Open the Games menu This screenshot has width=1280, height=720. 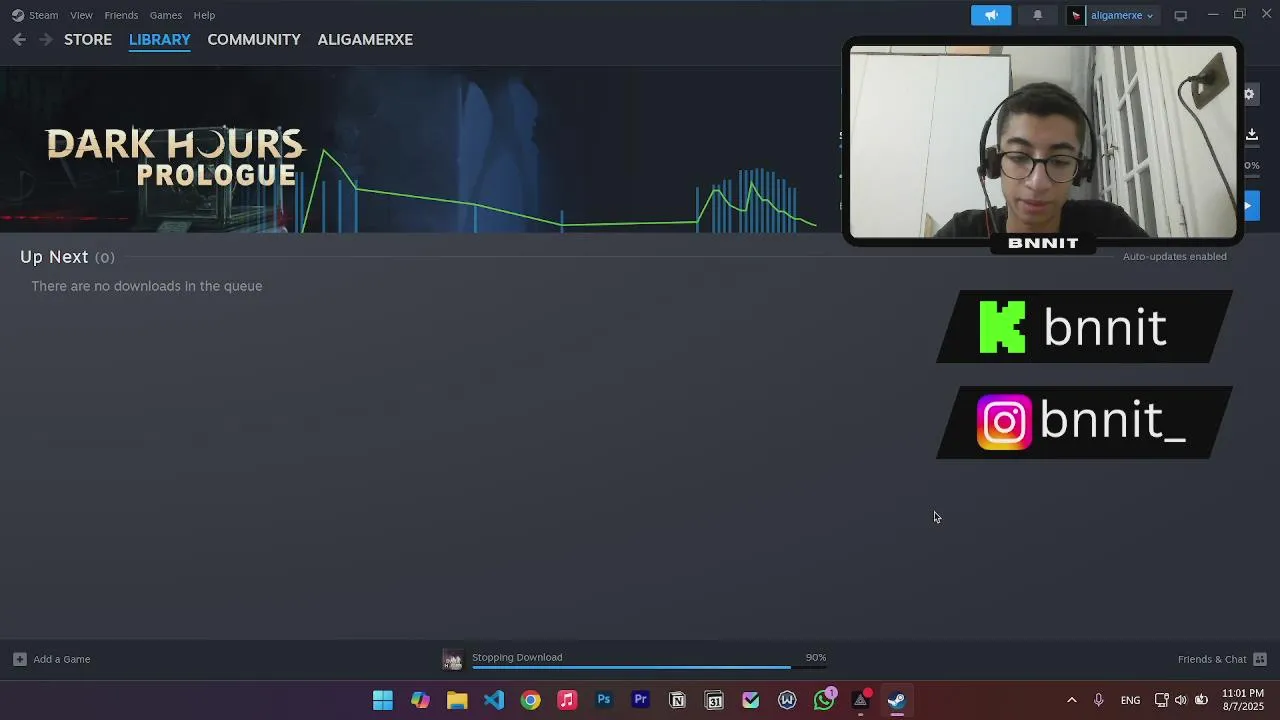pos(166,15)
